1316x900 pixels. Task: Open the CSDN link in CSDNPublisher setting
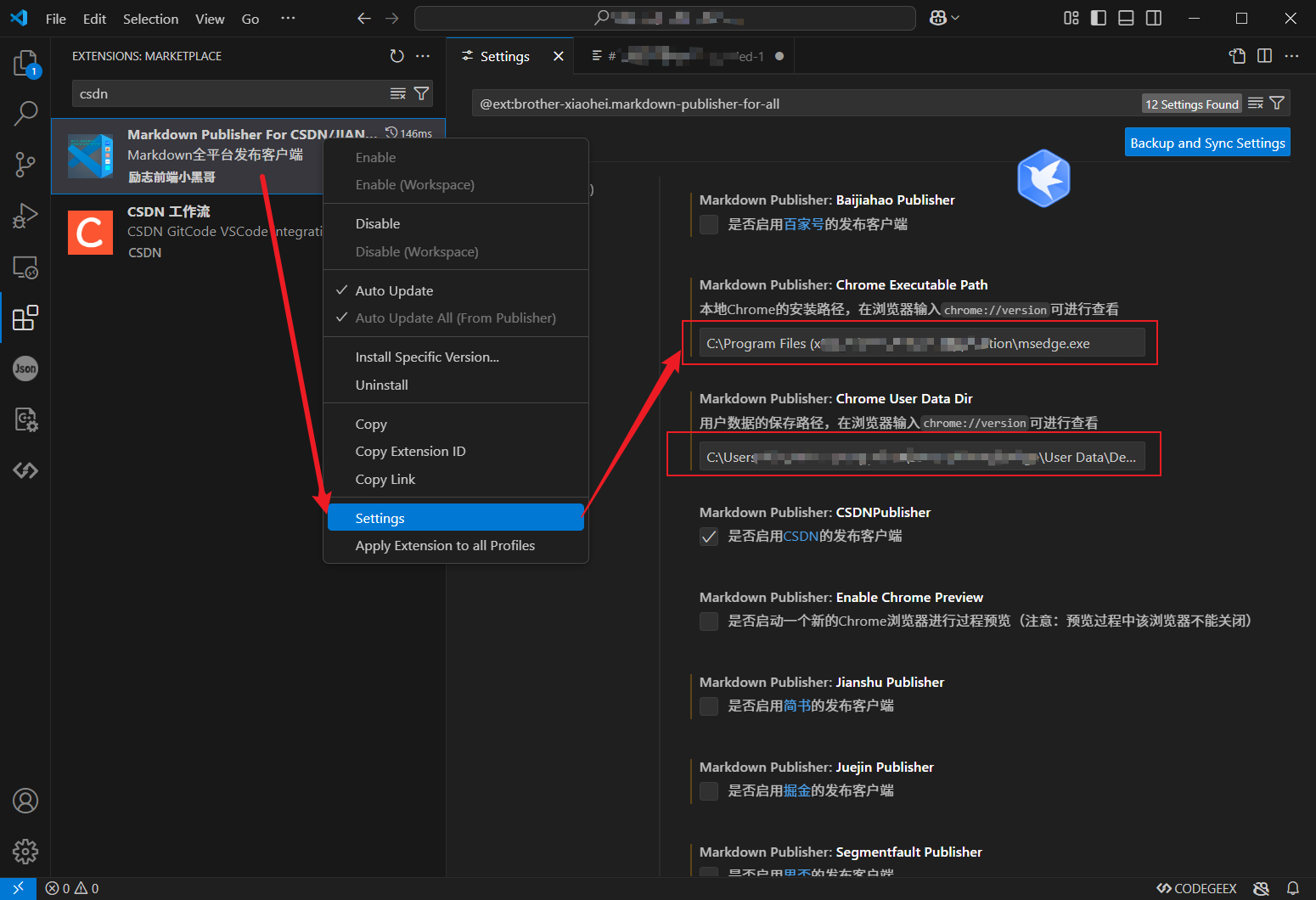(x=801, y=536)
